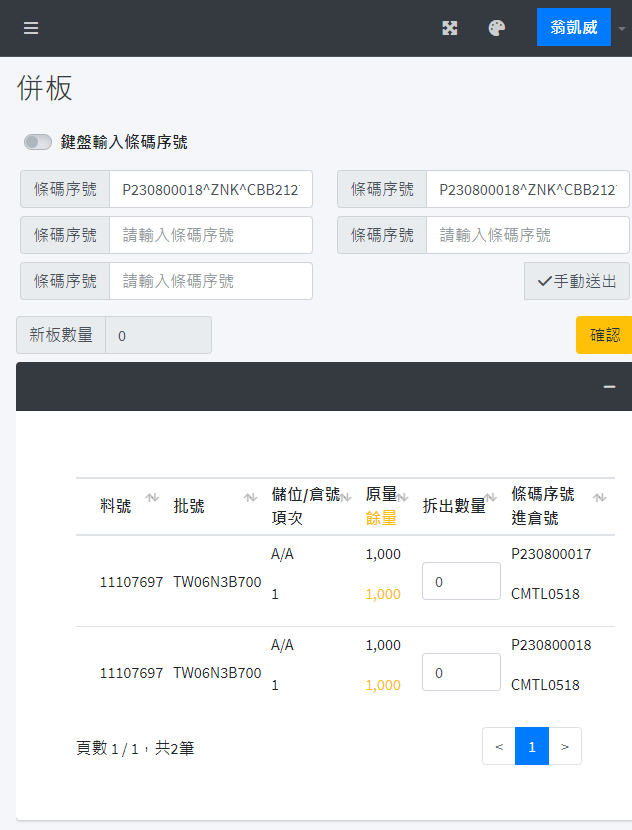Focus top right 條碼序號 field with P230800018
This screenshot has height=830, width=632.
coord(528,189)
